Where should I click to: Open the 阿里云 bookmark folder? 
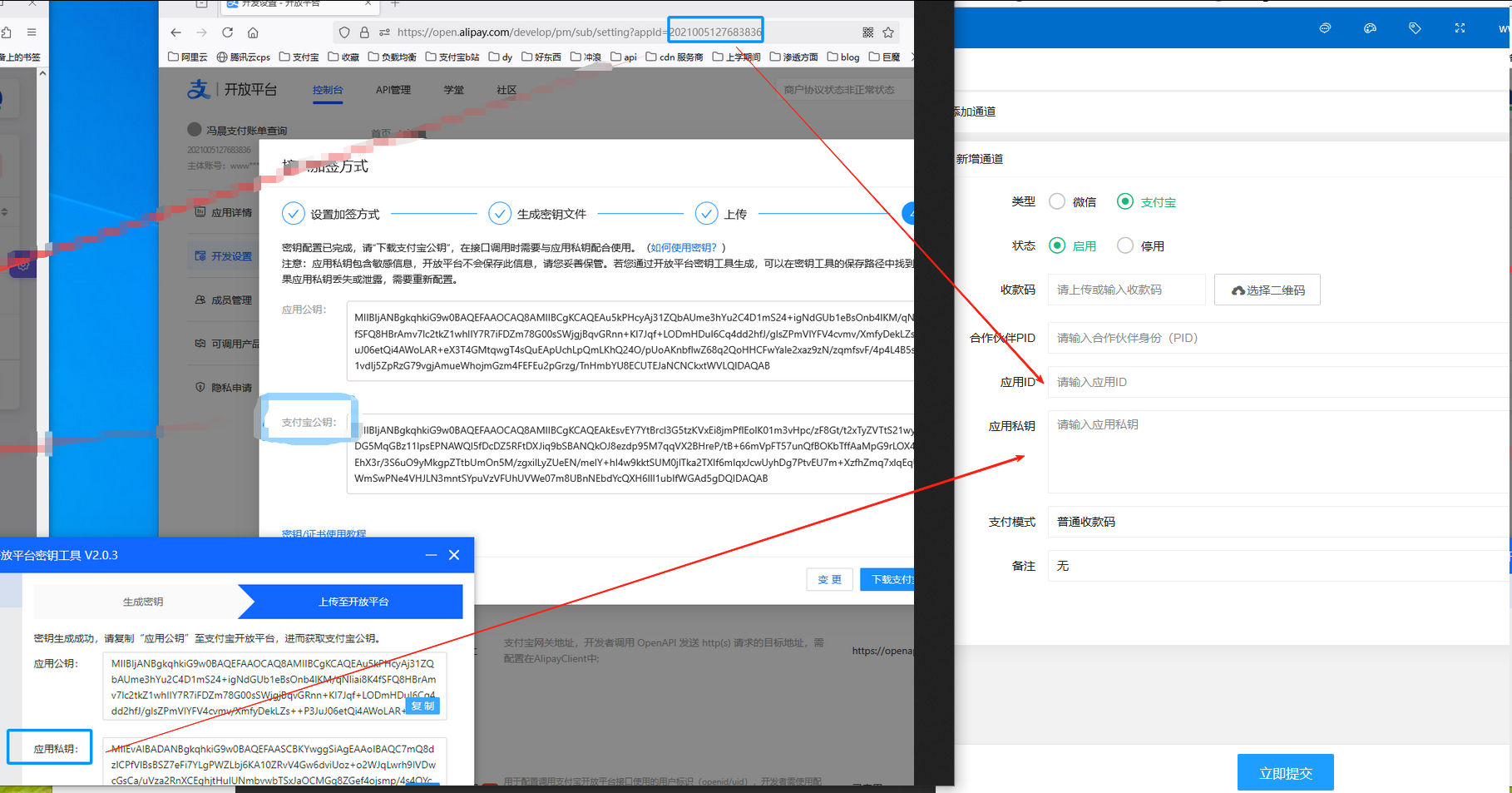point(188,57)
